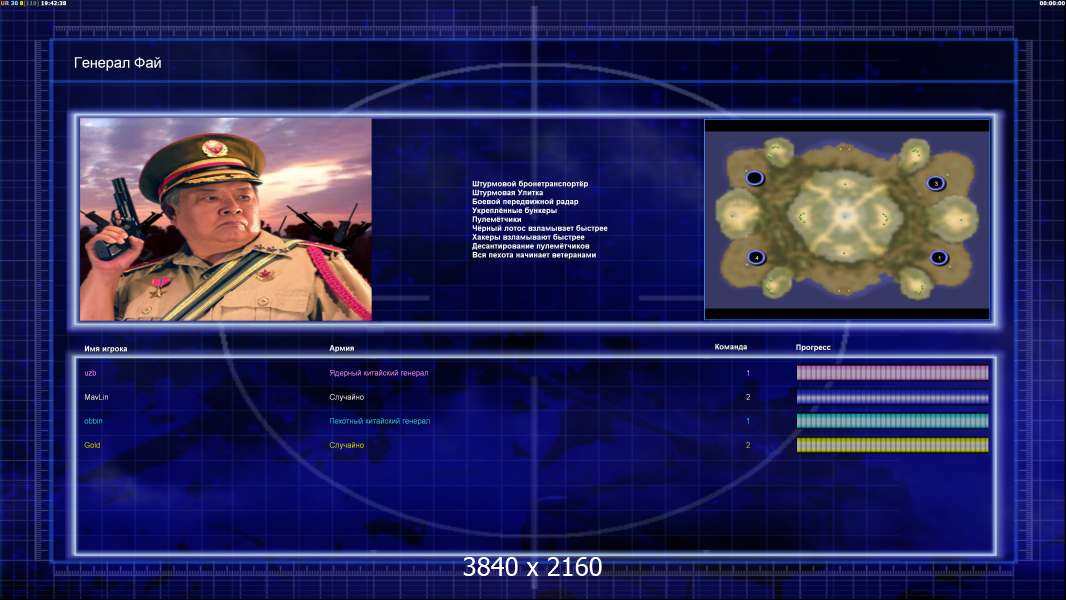
Task: Click 'Вся пехота начинает ветеранами' line
Action: tap(534, 255)
